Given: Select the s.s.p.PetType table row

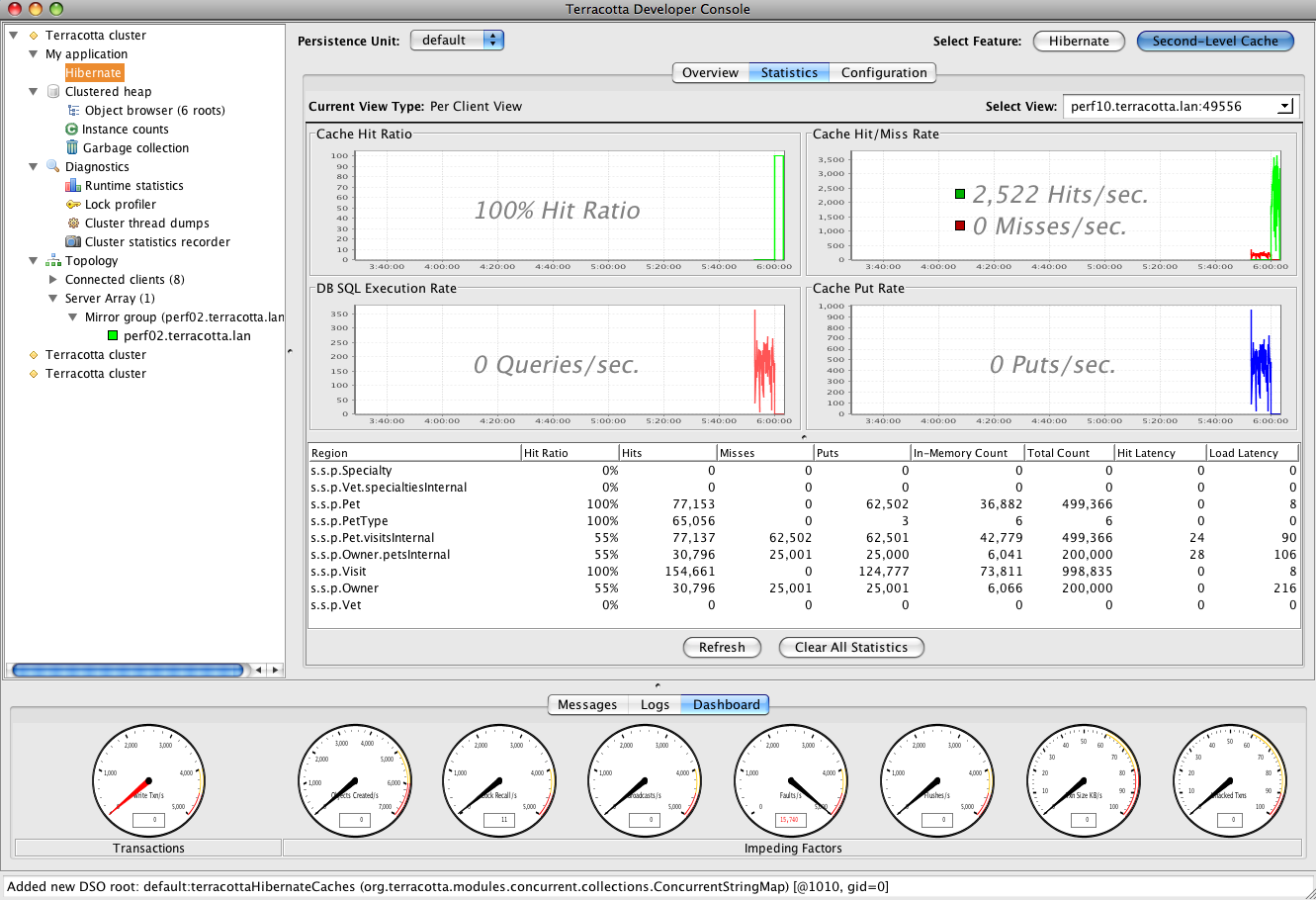Looking at the screenshot, I should click(804, 521).
